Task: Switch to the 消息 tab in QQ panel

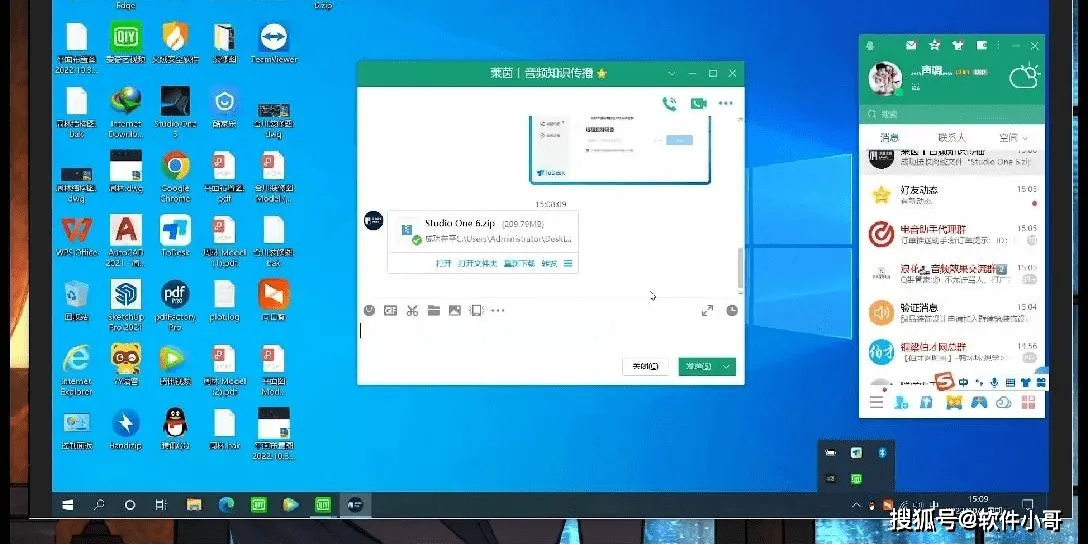Action: point(890,137)
